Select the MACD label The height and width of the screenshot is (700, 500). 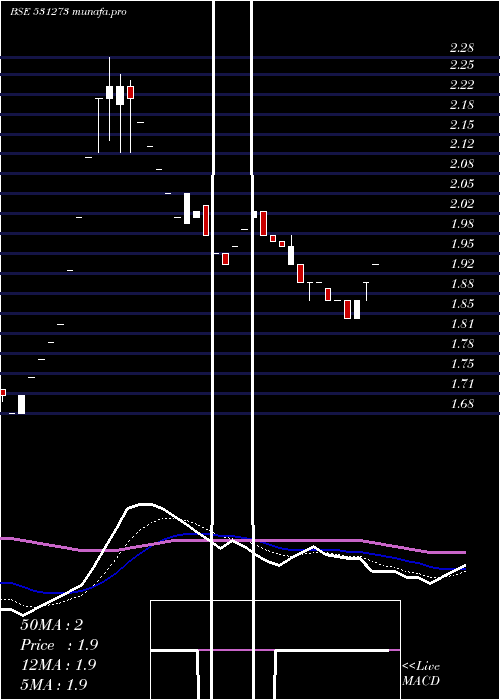point(421,681)
